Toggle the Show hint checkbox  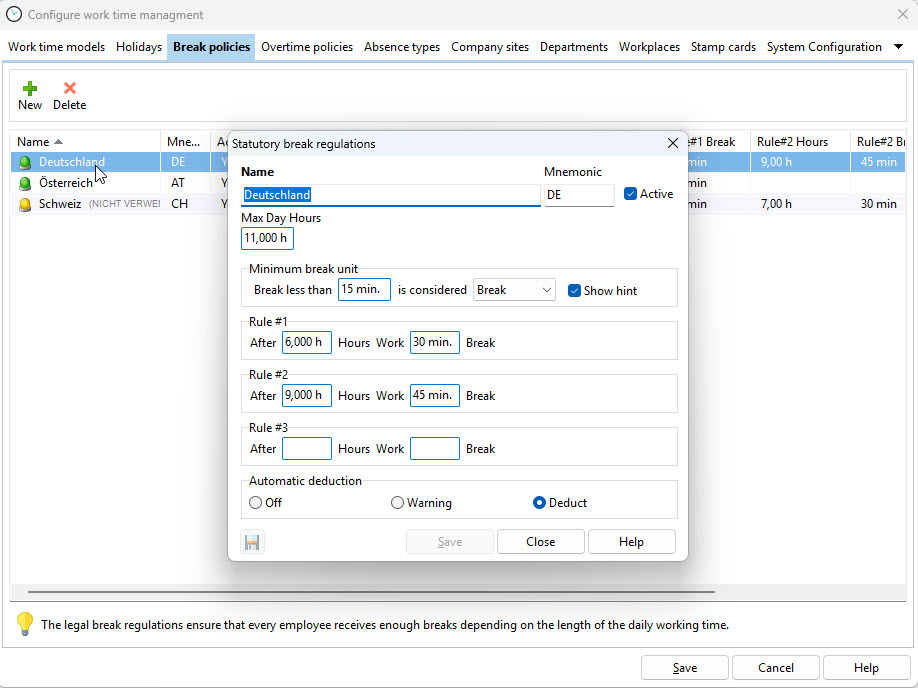[574, 291]
